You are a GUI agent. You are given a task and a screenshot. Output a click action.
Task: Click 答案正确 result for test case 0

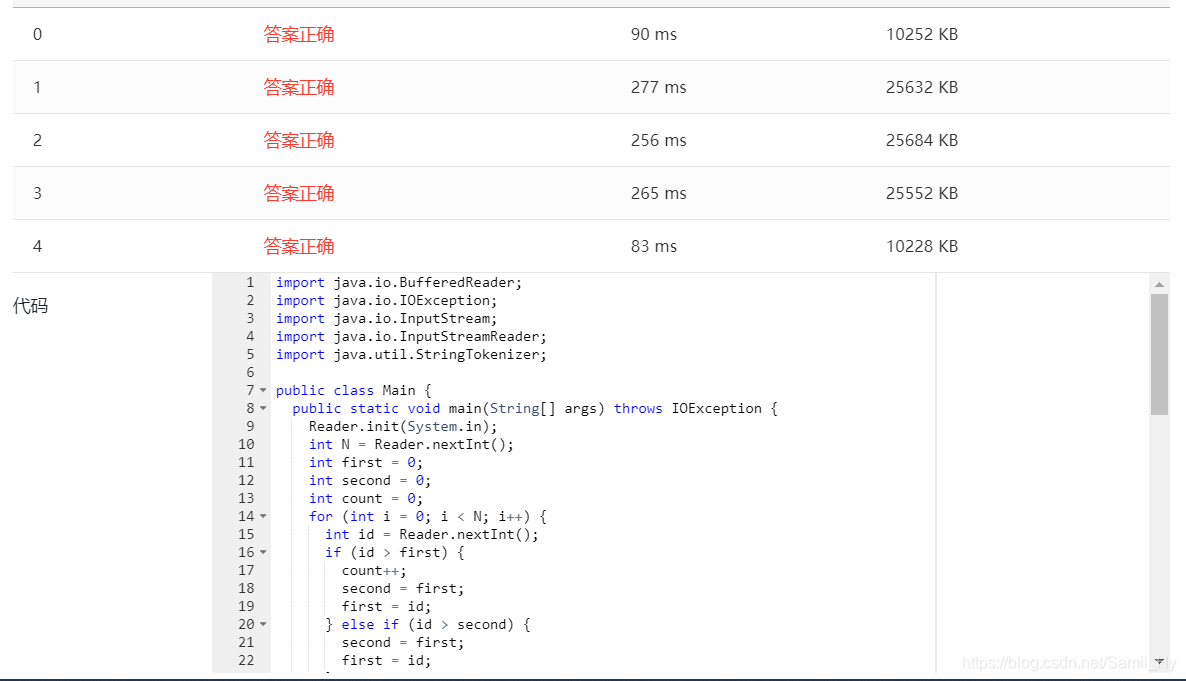299,34
